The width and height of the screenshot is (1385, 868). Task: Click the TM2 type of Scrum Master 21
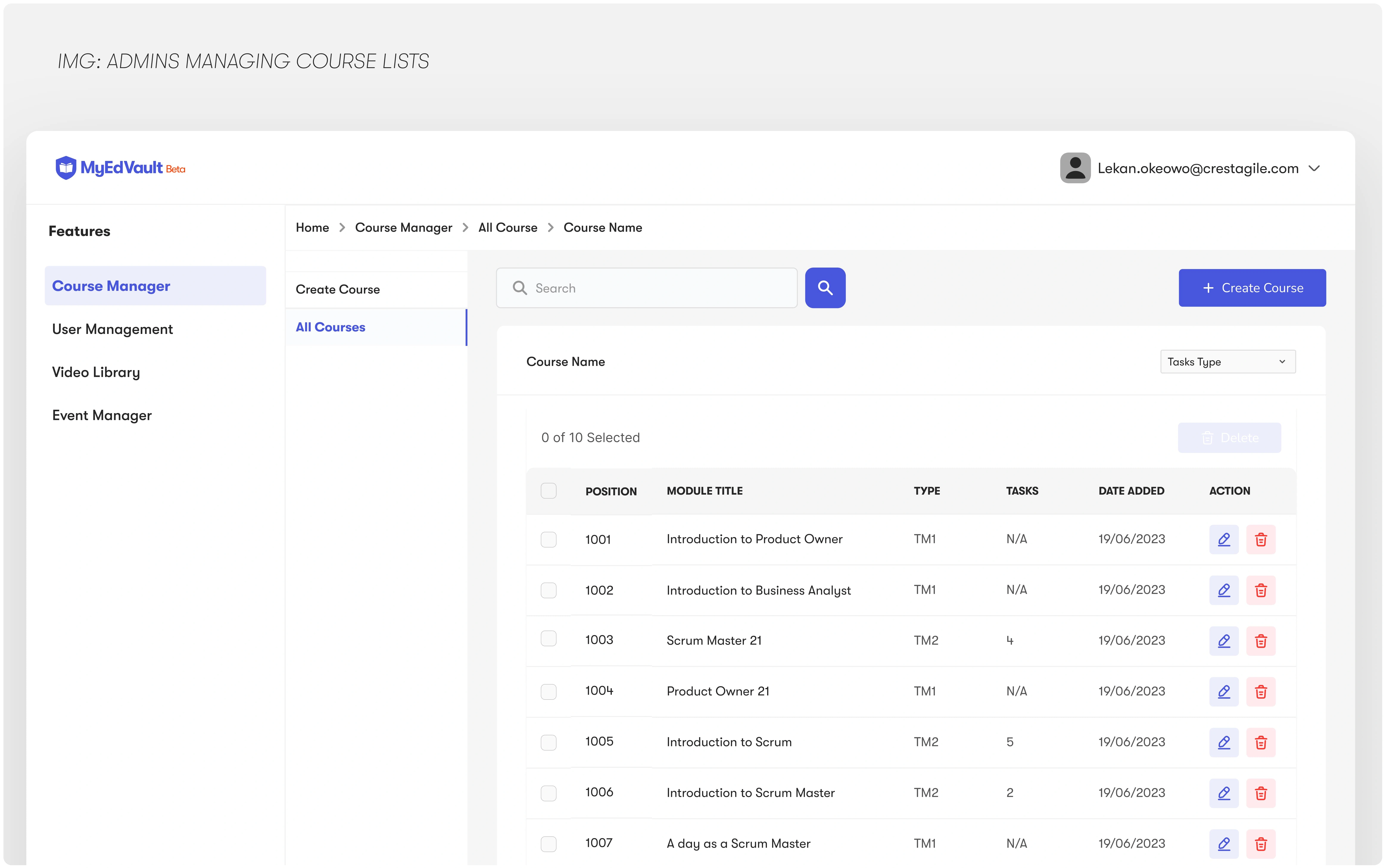pyautogui.click(x=926, y=641)
